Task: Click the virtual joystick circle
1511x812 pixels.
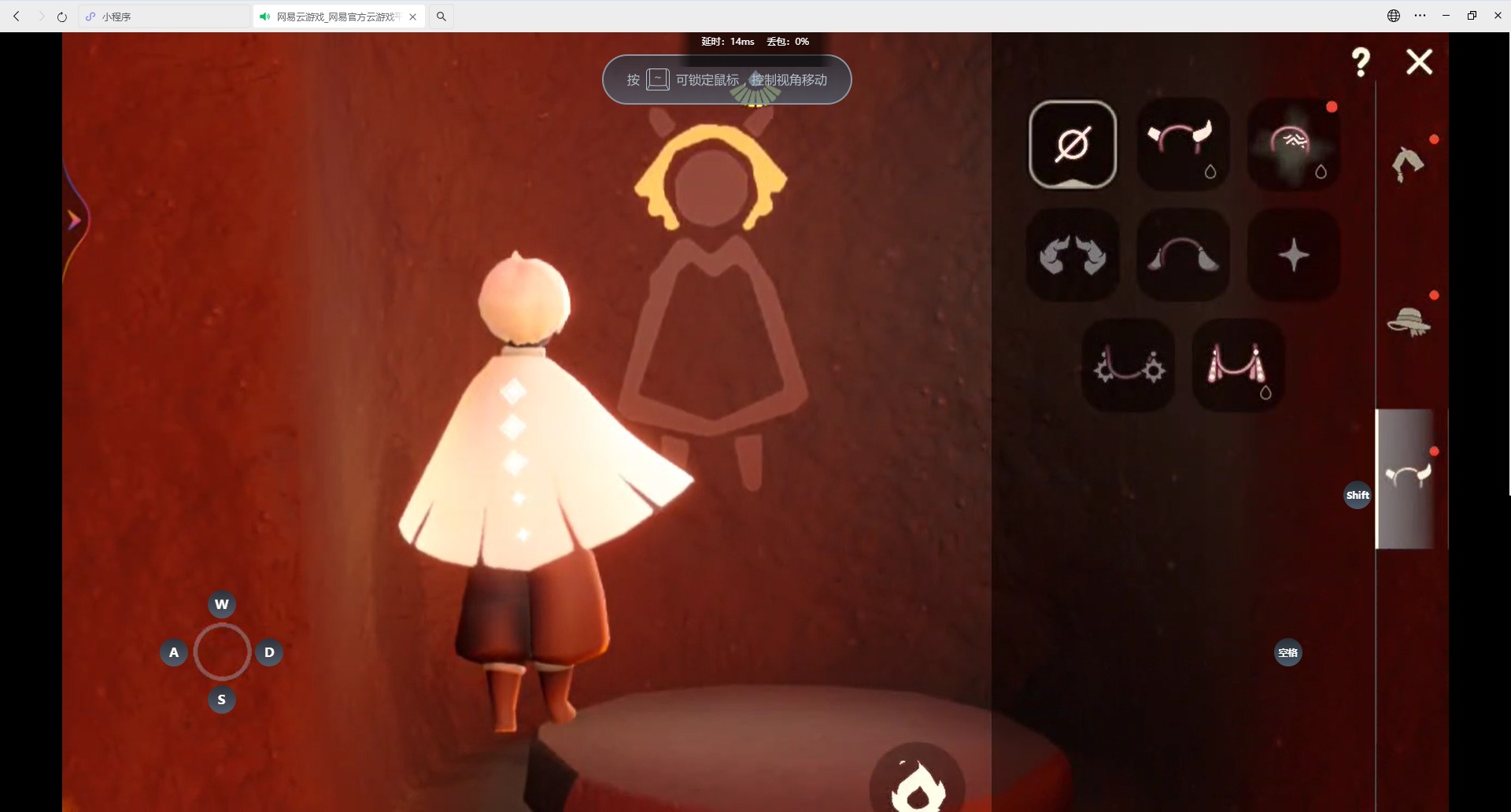Action: coord(222,652)
